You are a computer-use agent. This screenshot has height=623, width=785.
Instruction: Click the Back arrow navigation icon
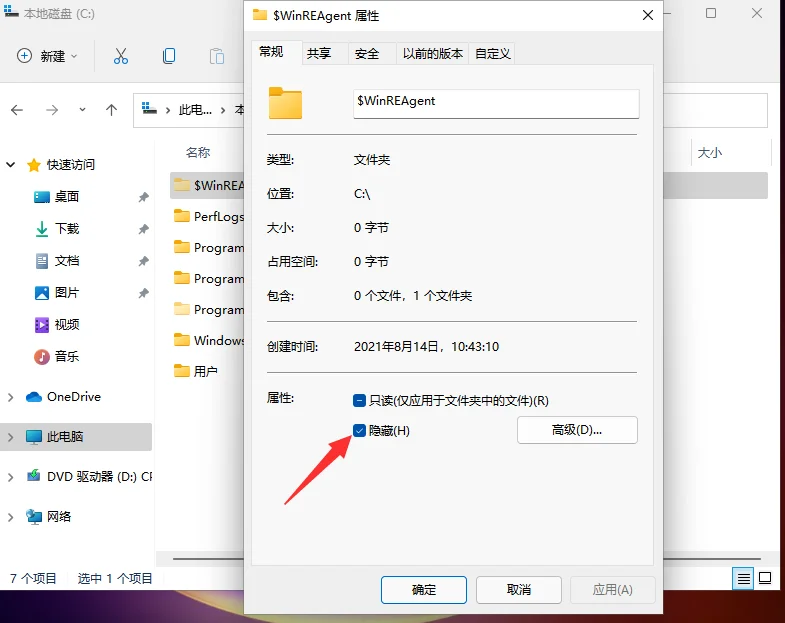[17, 110]
